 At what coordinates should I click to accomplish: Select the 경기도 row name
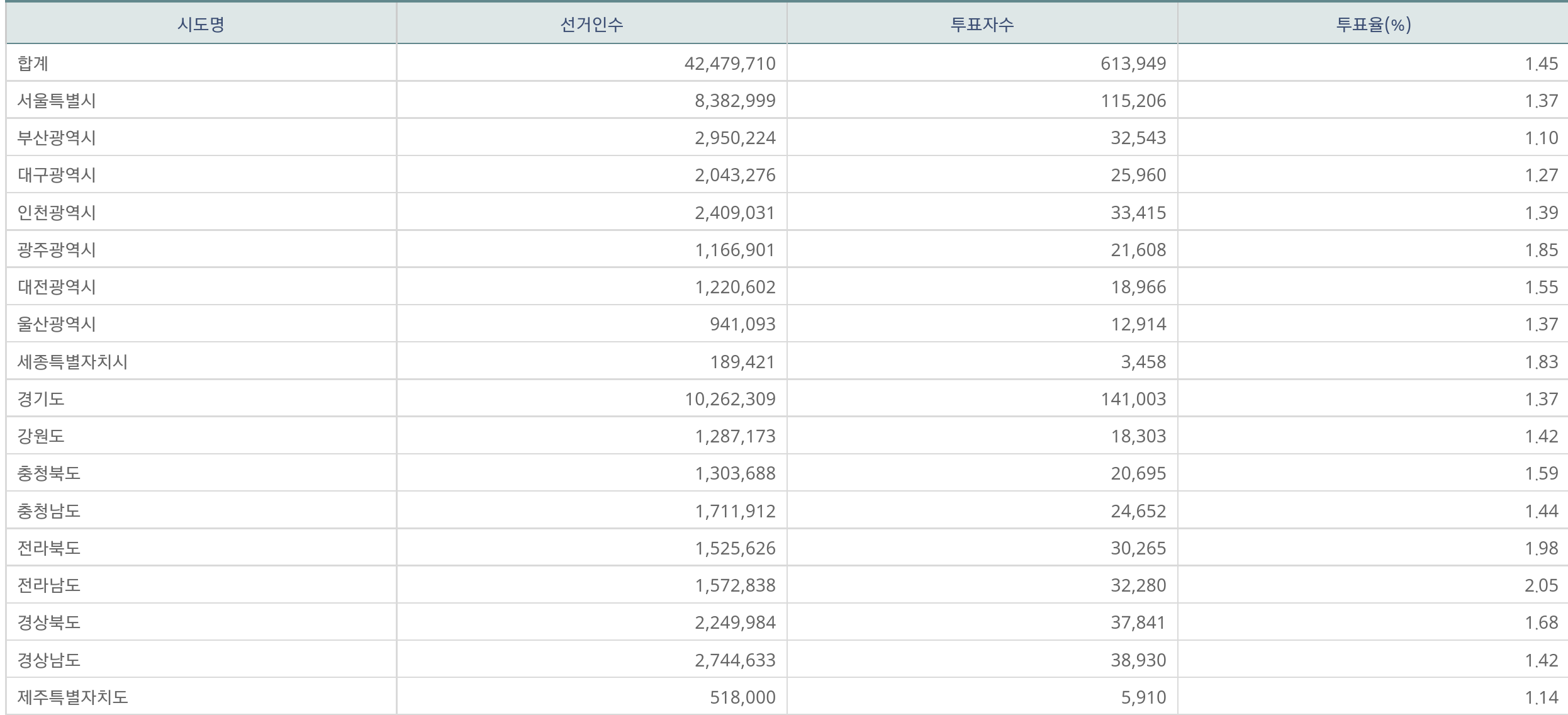(x=41, y=399)
